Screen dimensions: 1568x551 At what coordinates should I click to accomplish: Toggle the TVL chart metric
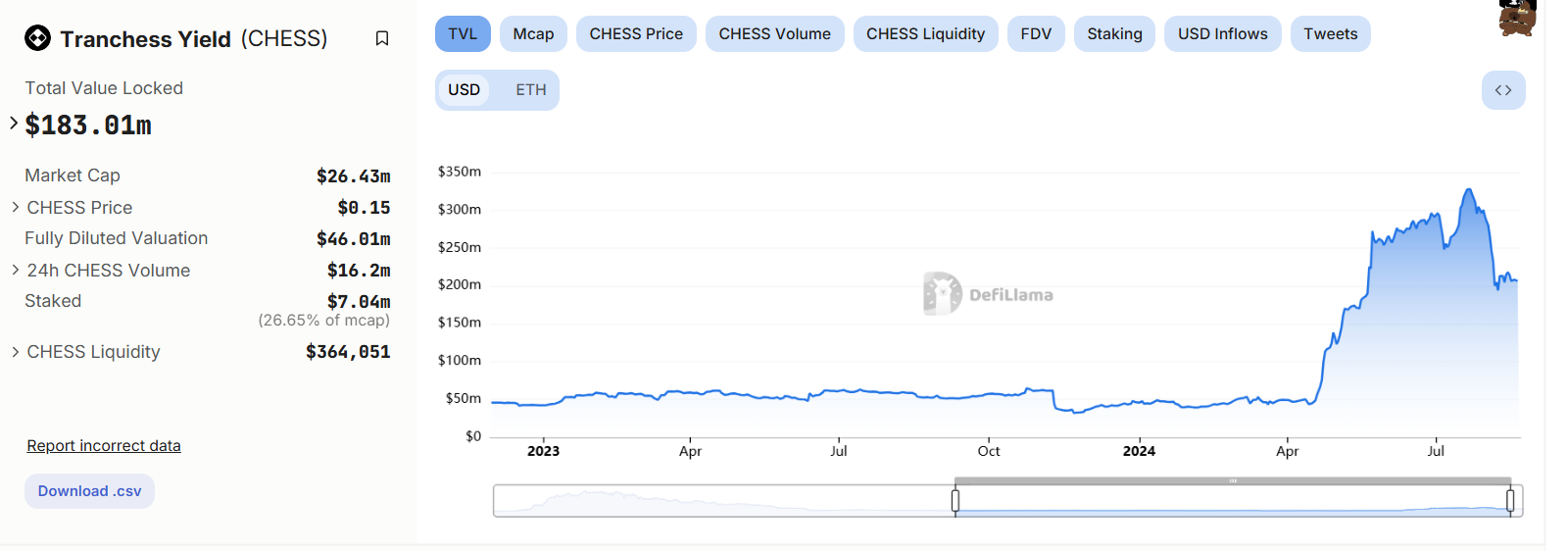tap(463, 34)
